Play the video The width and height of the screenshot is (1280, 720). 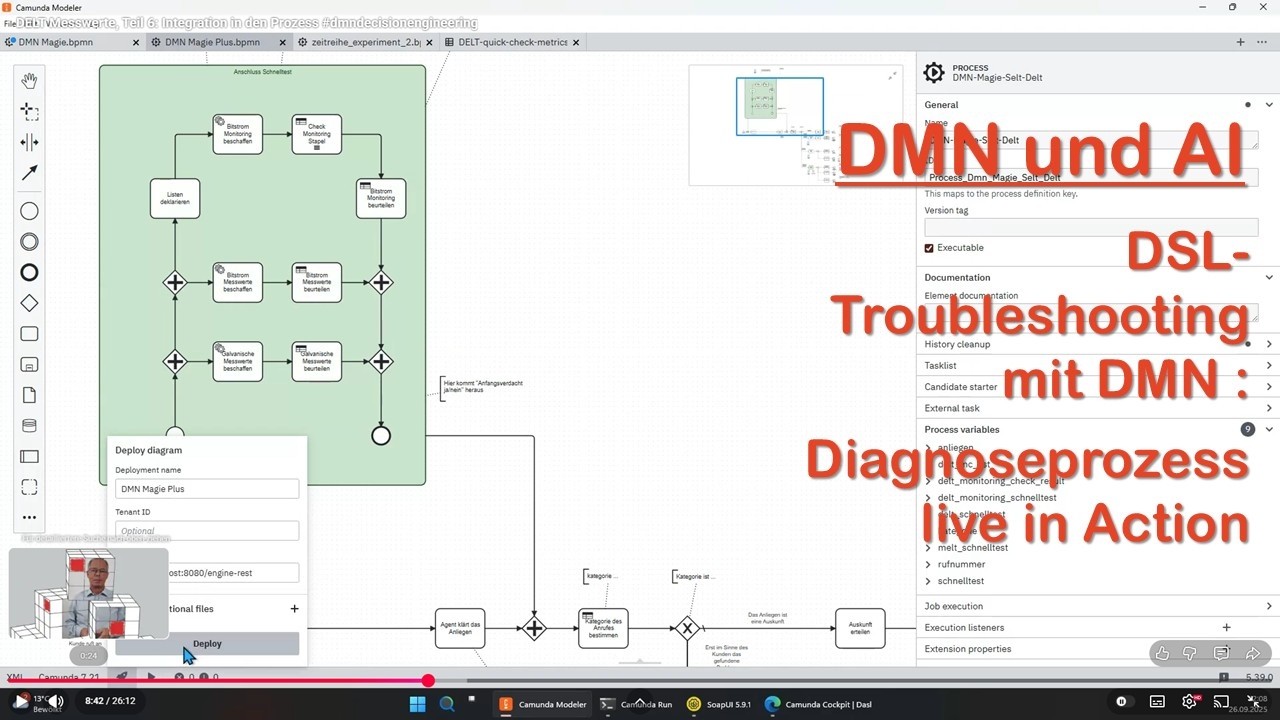click(20, 702)
